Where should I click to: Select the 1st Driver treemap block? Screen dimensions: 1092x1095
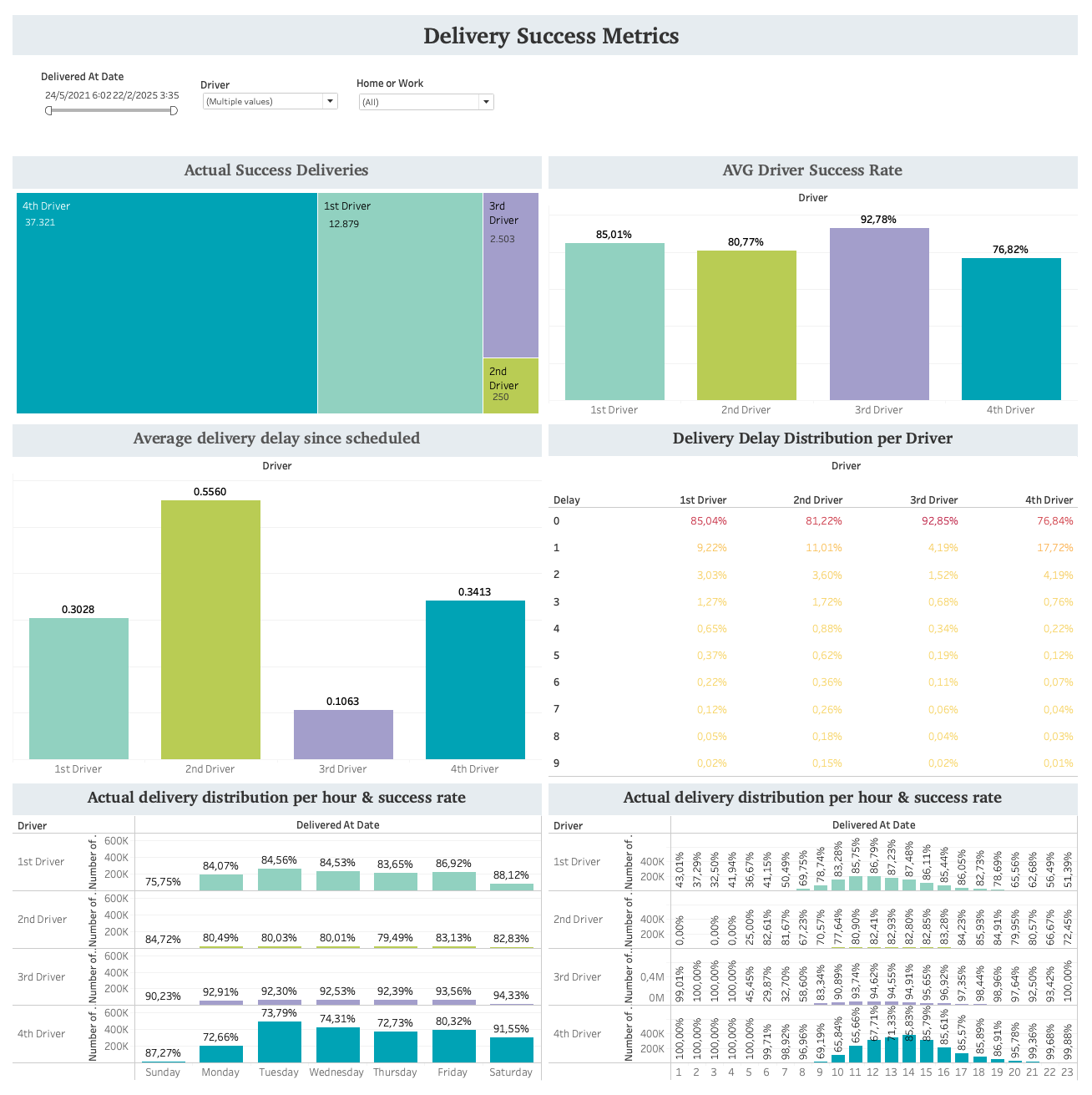coord(400,303)
